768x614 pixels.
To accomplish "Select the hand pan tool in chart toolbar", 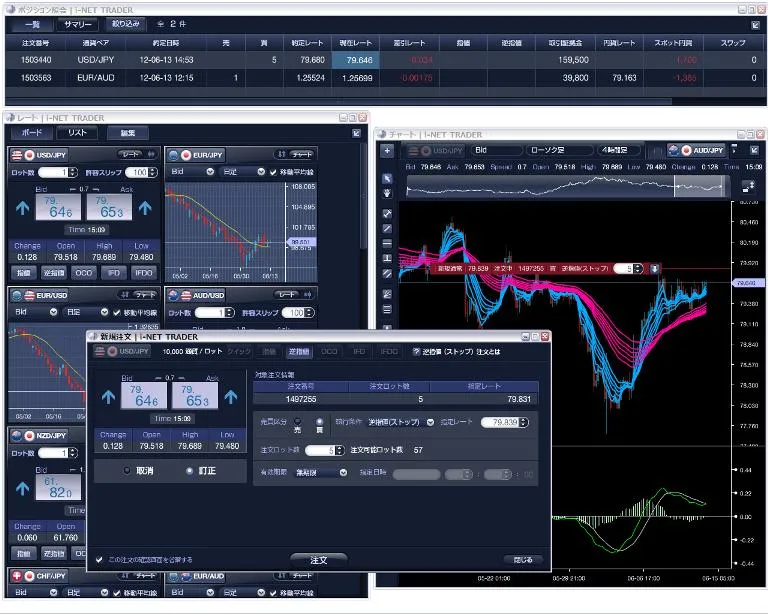I will (387, 192).
